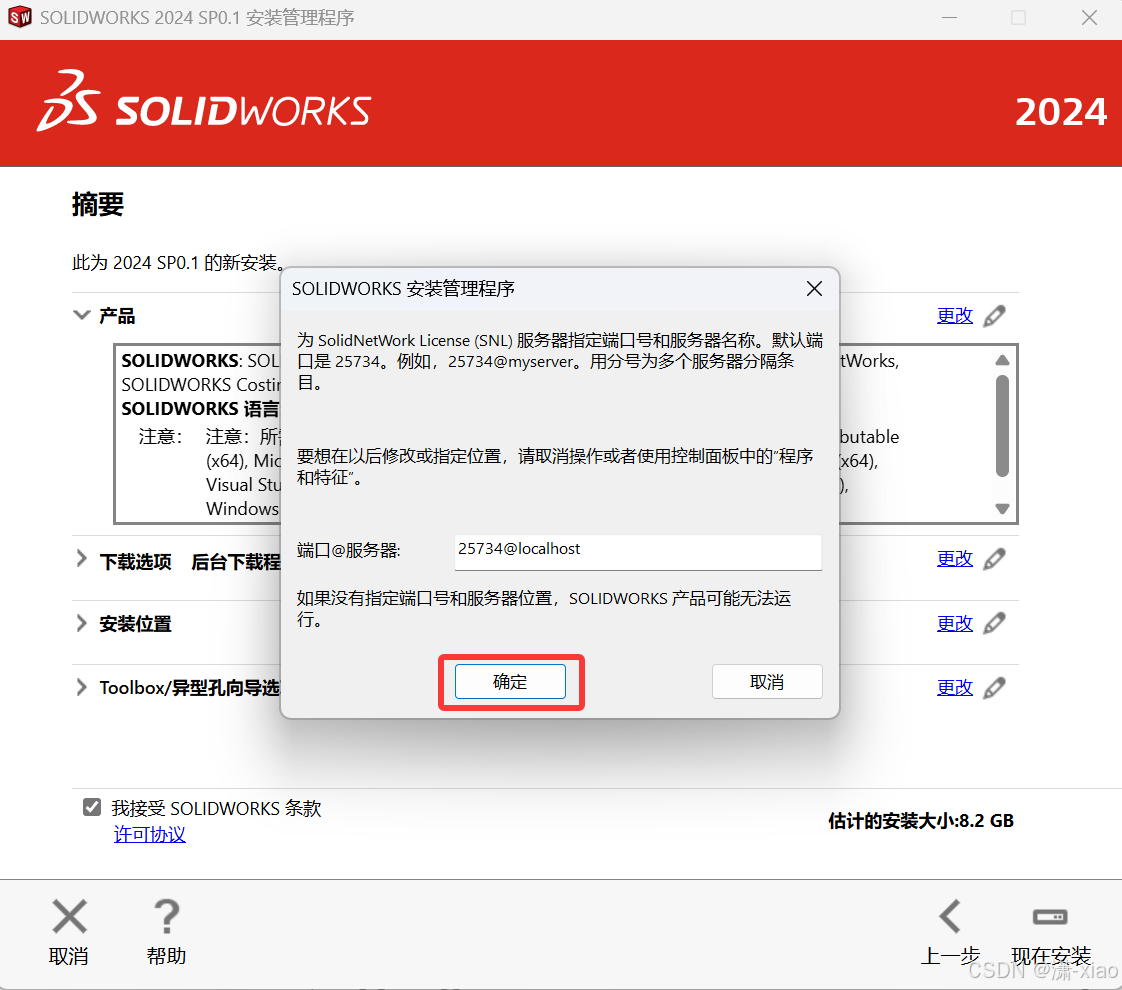Image resolution: width=1122 pixels, height=990 pixels.
Task: Click the 估计的安装大小:8.2 GB text
Action: (x=921, y=820)
